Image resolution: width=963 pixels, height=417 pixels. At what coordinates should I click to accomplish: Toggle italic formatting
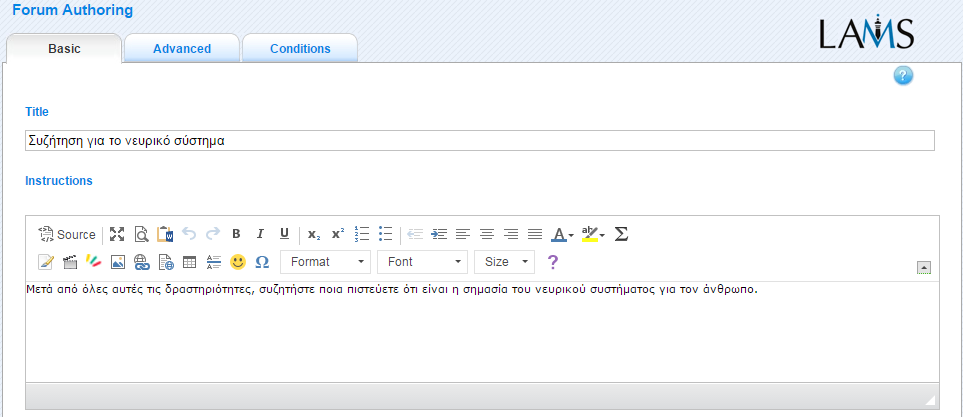260,234
